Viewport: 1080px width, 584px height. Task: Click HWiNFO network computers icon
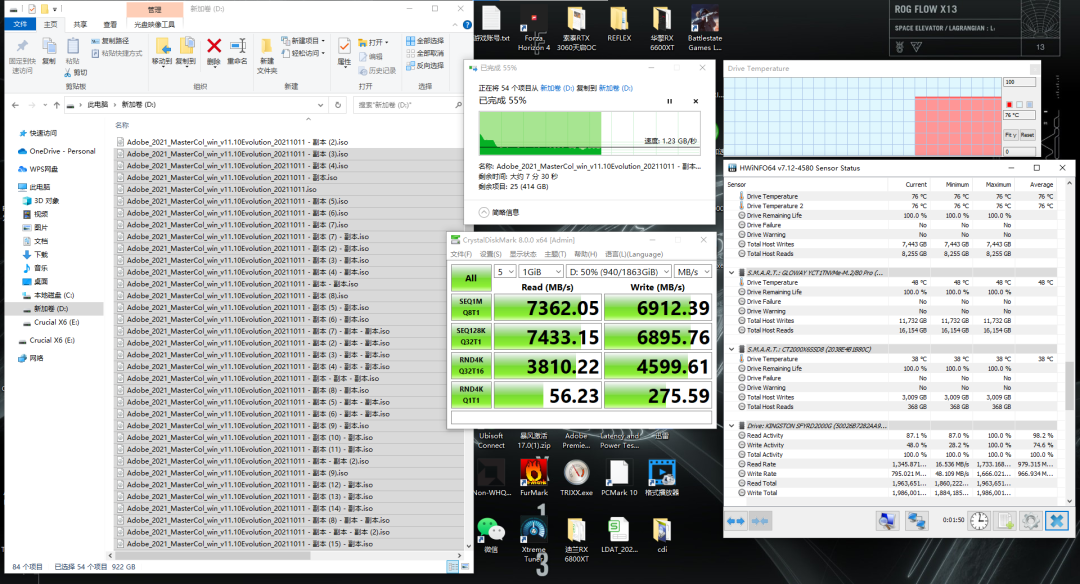(x=917, y=521)
